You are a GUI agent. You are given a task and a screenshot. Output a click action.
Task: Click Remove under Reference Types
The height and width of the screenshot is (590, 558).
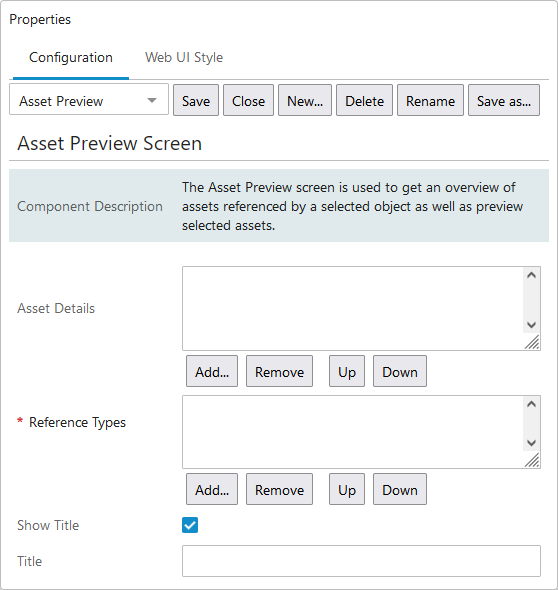[x=279, y=489]
